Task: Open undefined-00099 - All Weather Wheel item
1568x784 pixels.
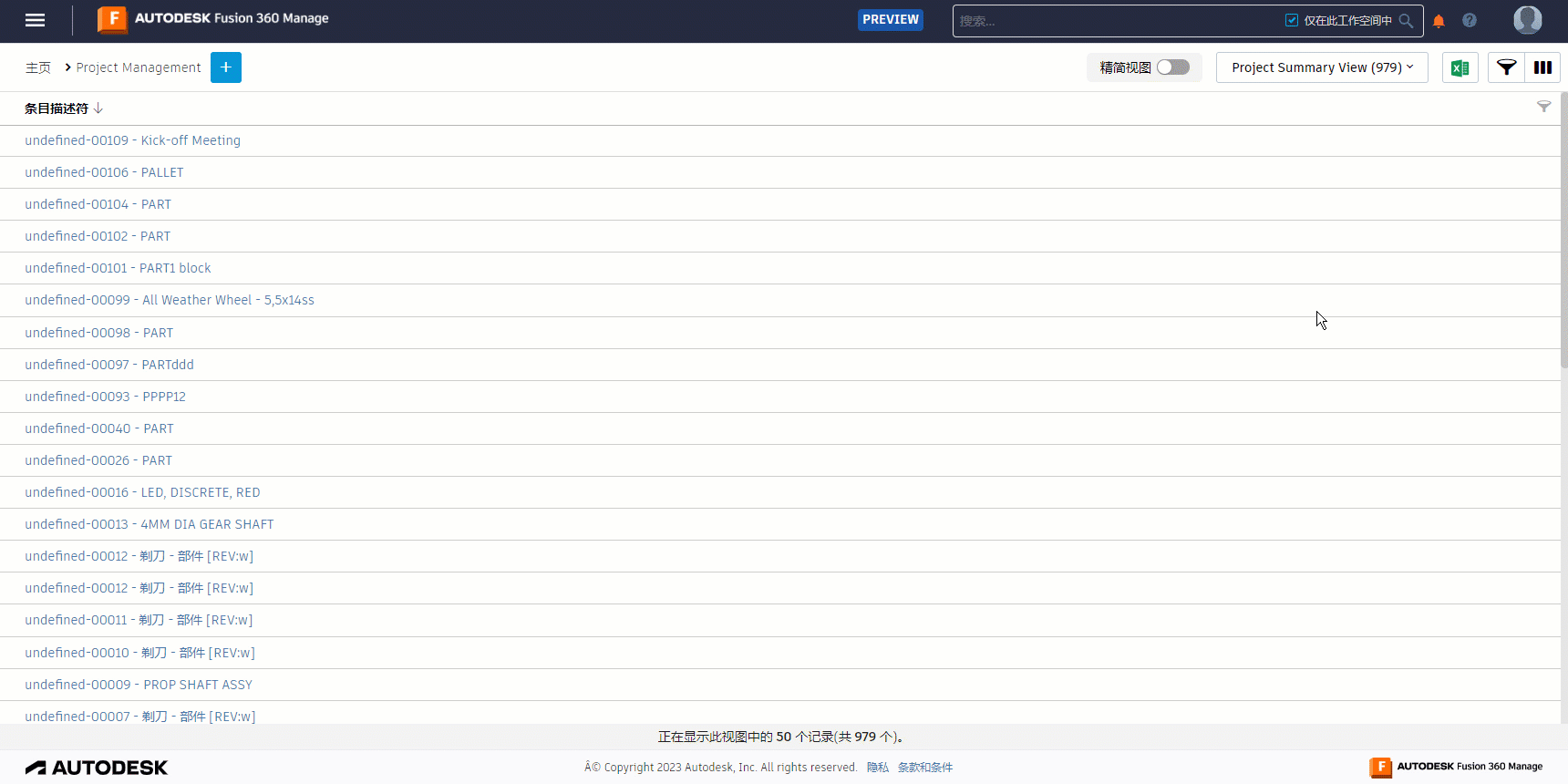Action: point(170,300)
